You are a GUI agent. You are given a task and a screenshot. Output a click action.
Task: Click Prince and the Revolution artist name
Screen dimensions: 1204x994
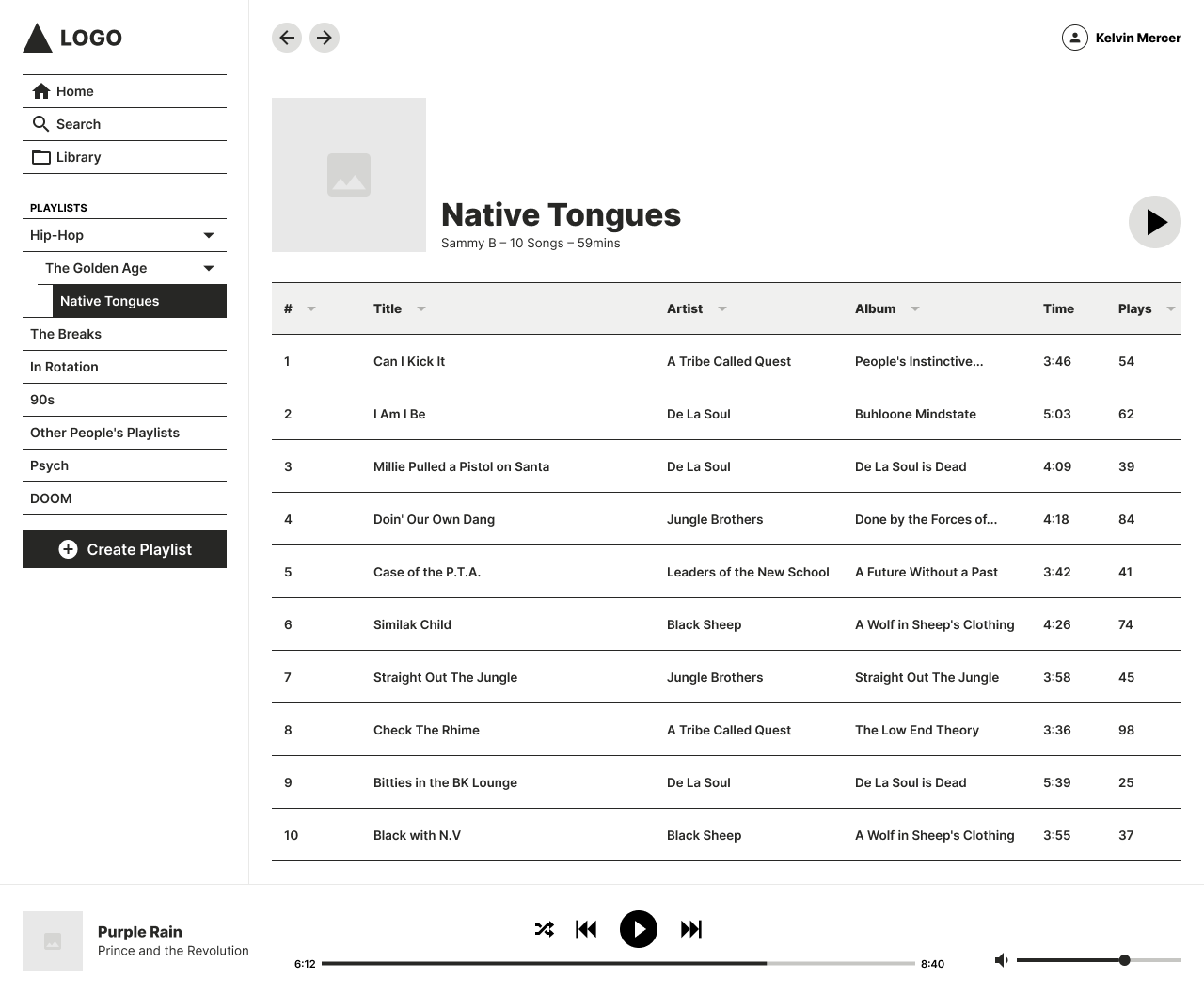pos(173,951)
